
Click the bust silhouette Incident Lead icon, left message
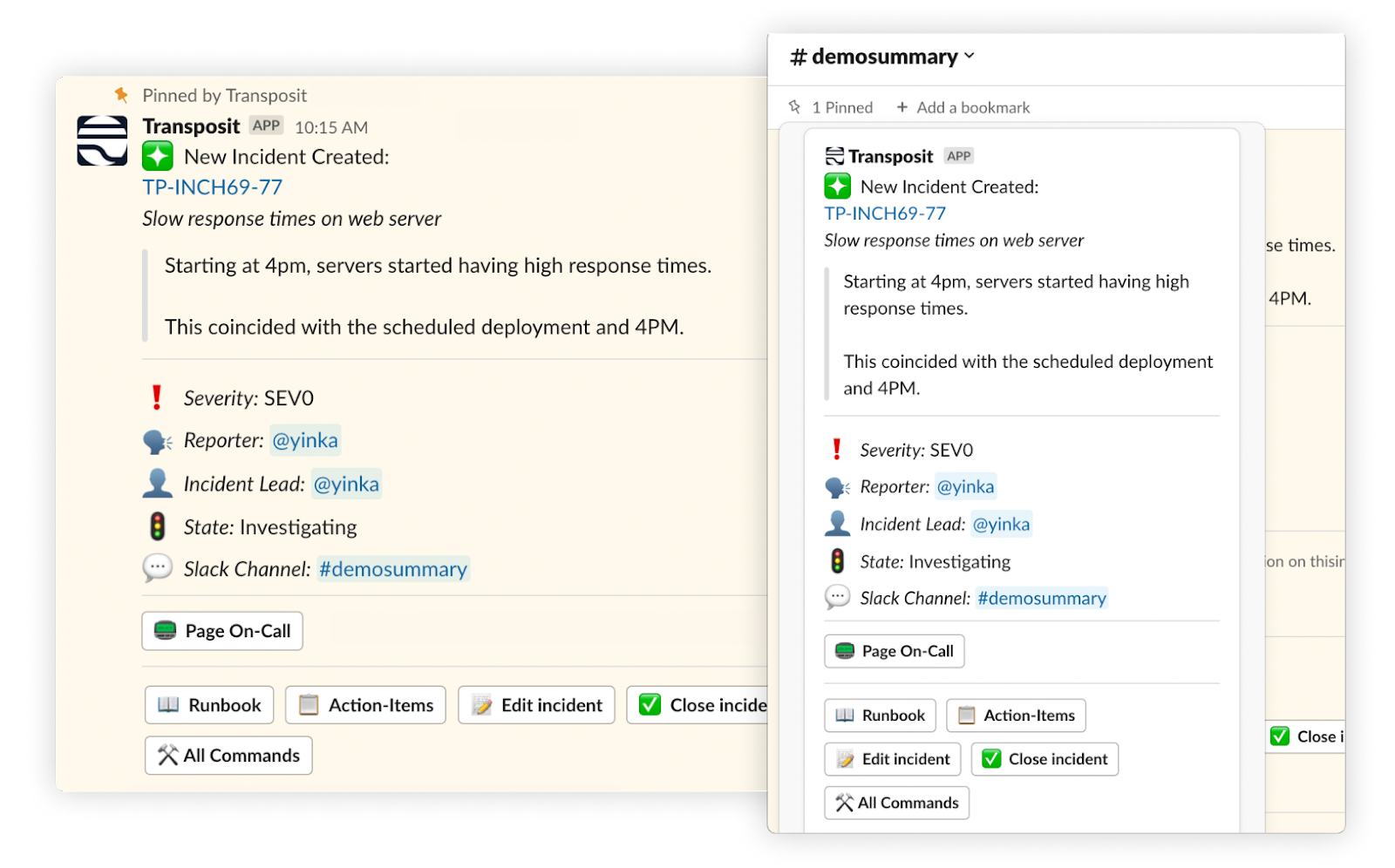click(158, 484)
